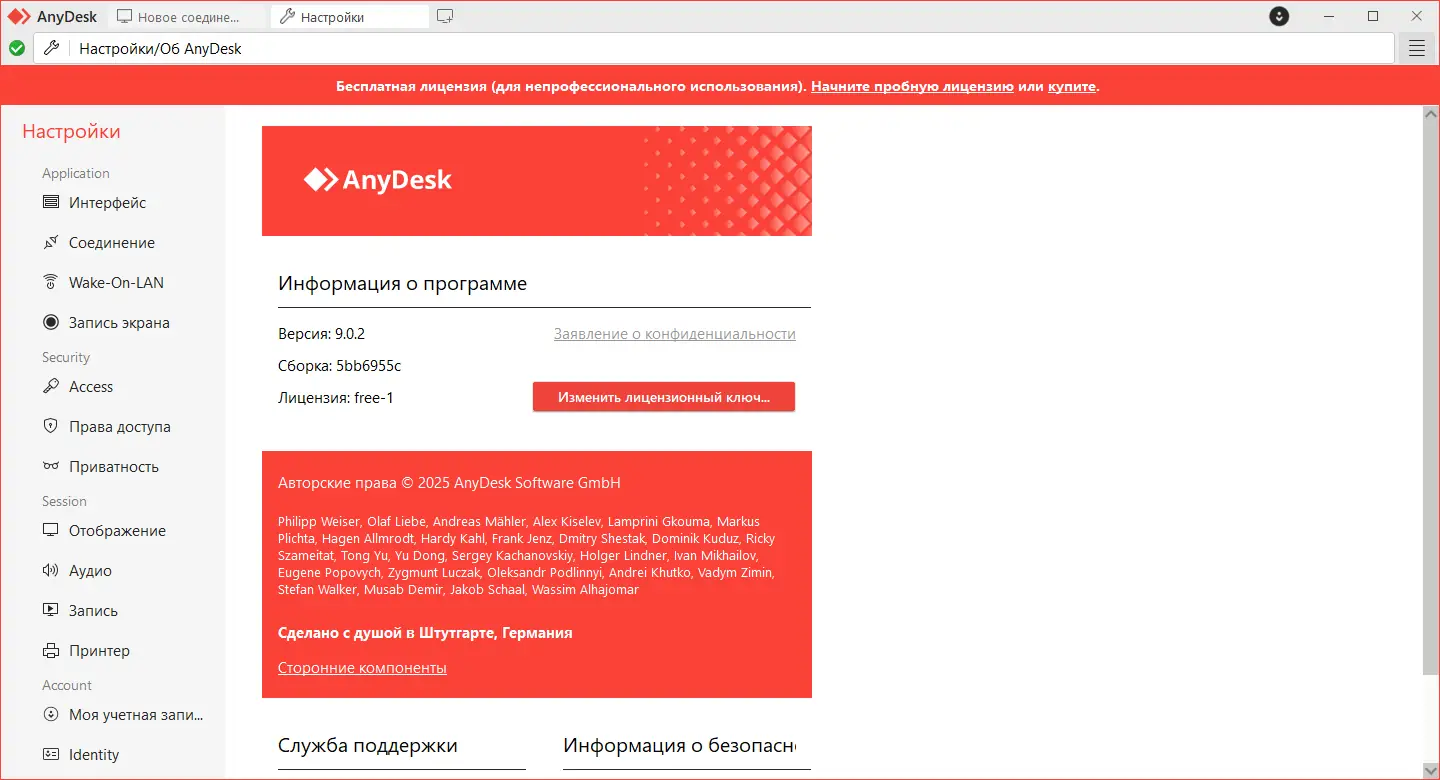Screen dimensions: 1440x780
Task: Click the Лицензия: free-1 text
Action: pos(336,398)
